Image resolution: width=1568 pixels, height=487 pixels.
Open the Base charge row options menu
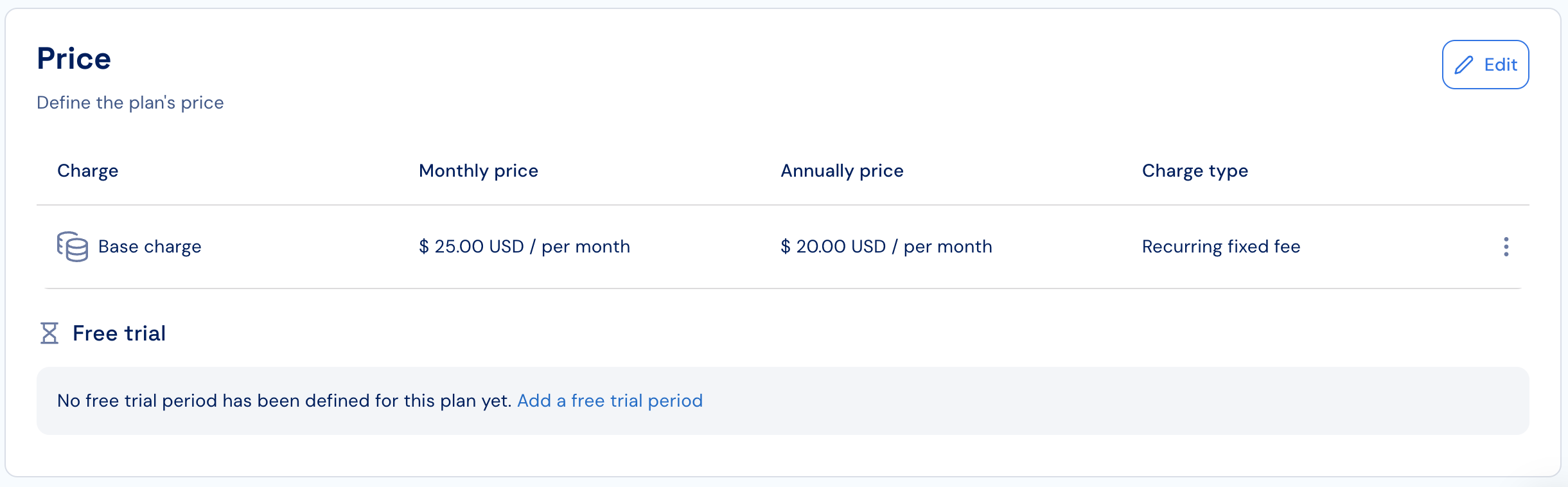tap(1506, 247)
